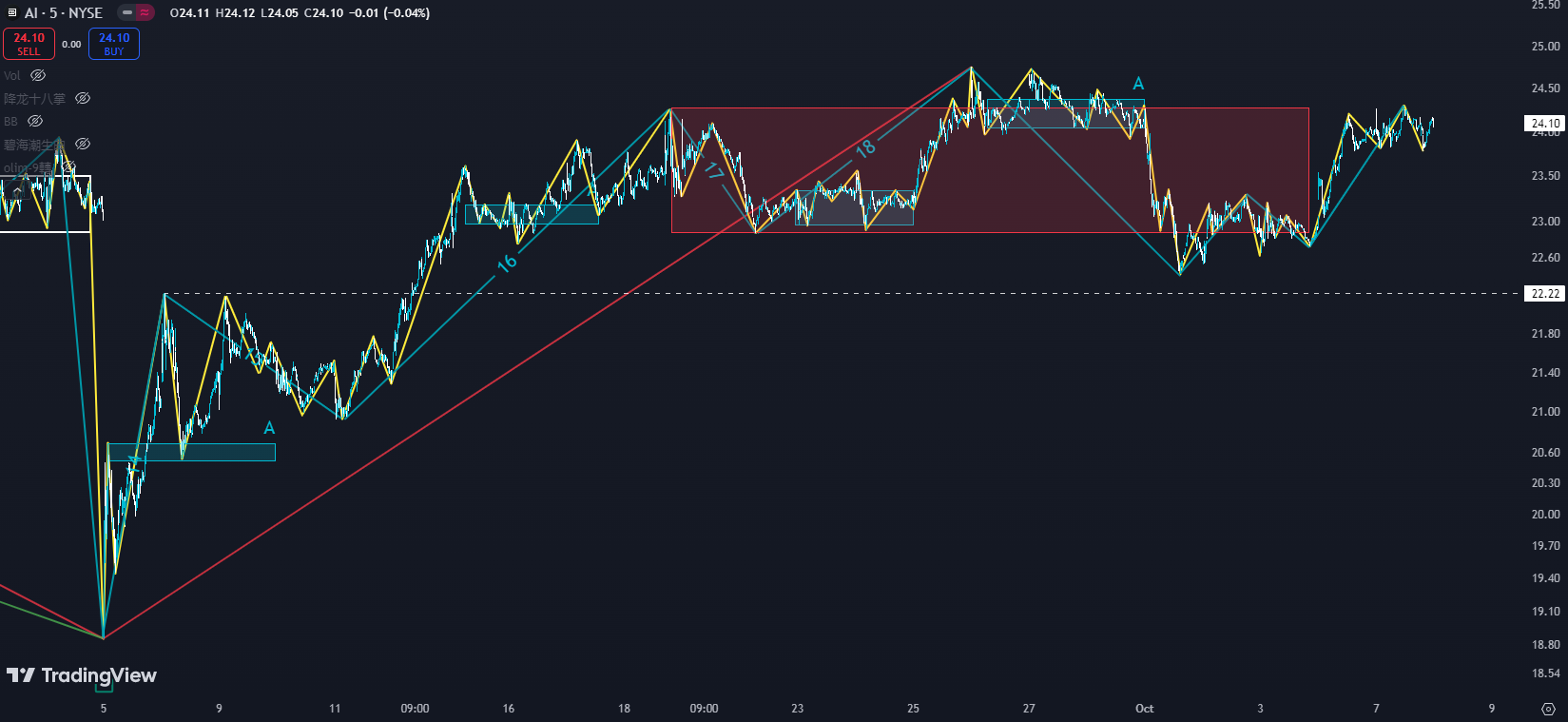Click the 24.10 current price label on axis
1568x722 pixels.
coord(1545,124)
